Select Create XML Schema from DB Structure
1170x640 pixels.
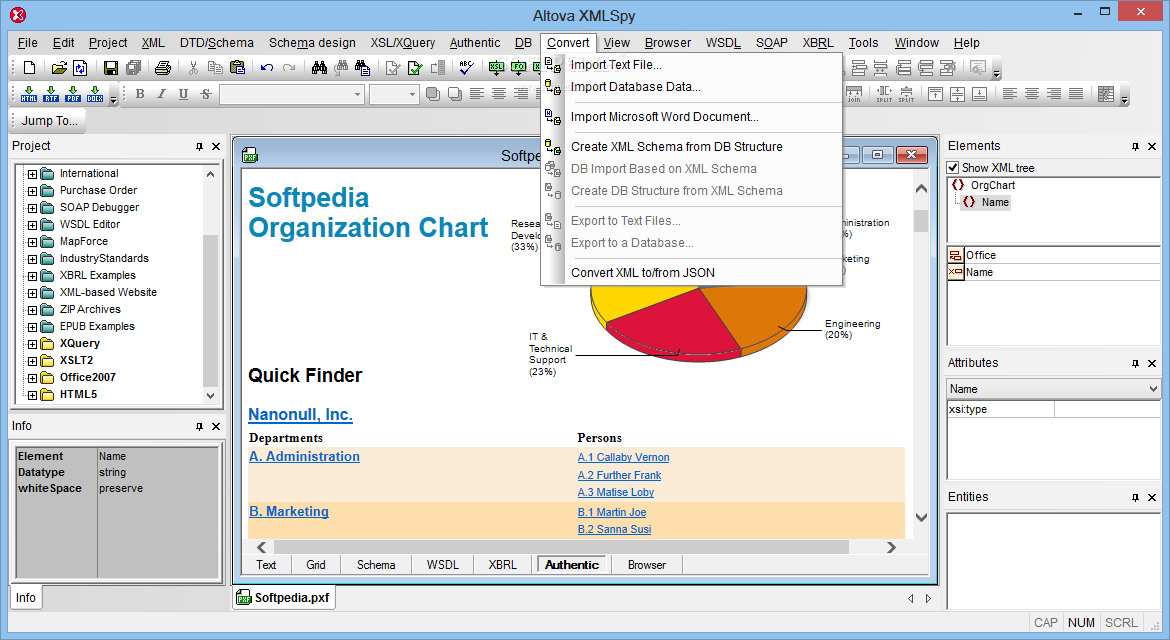click(x=676, y=147)
